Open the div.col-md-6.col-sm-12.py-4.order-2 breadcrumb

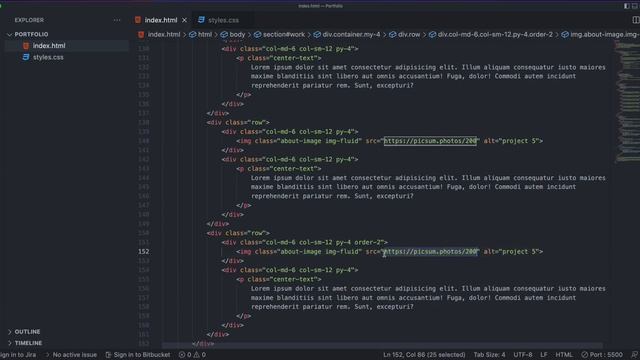[495, 35]
